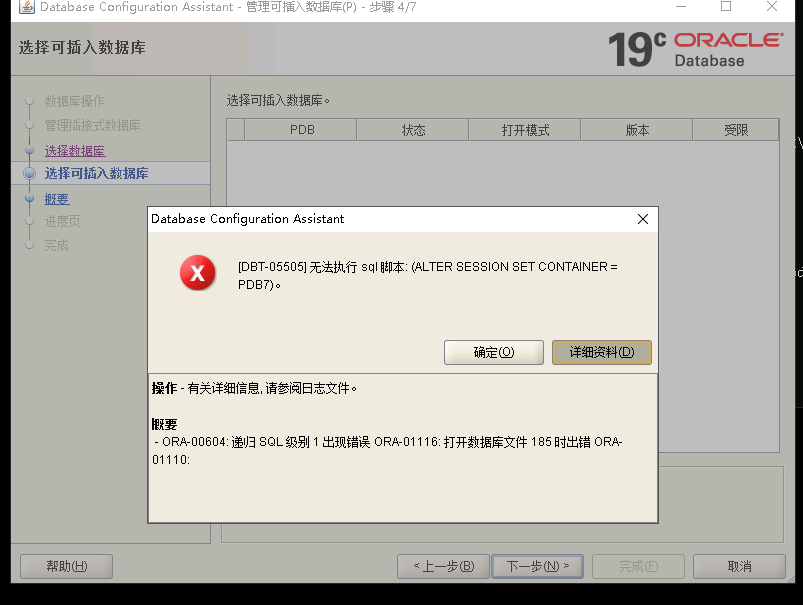Image resolution: width=803 pixels, height=605 pixels.
Task: Click the 打开模式 column header
Action: click(525, 130)
